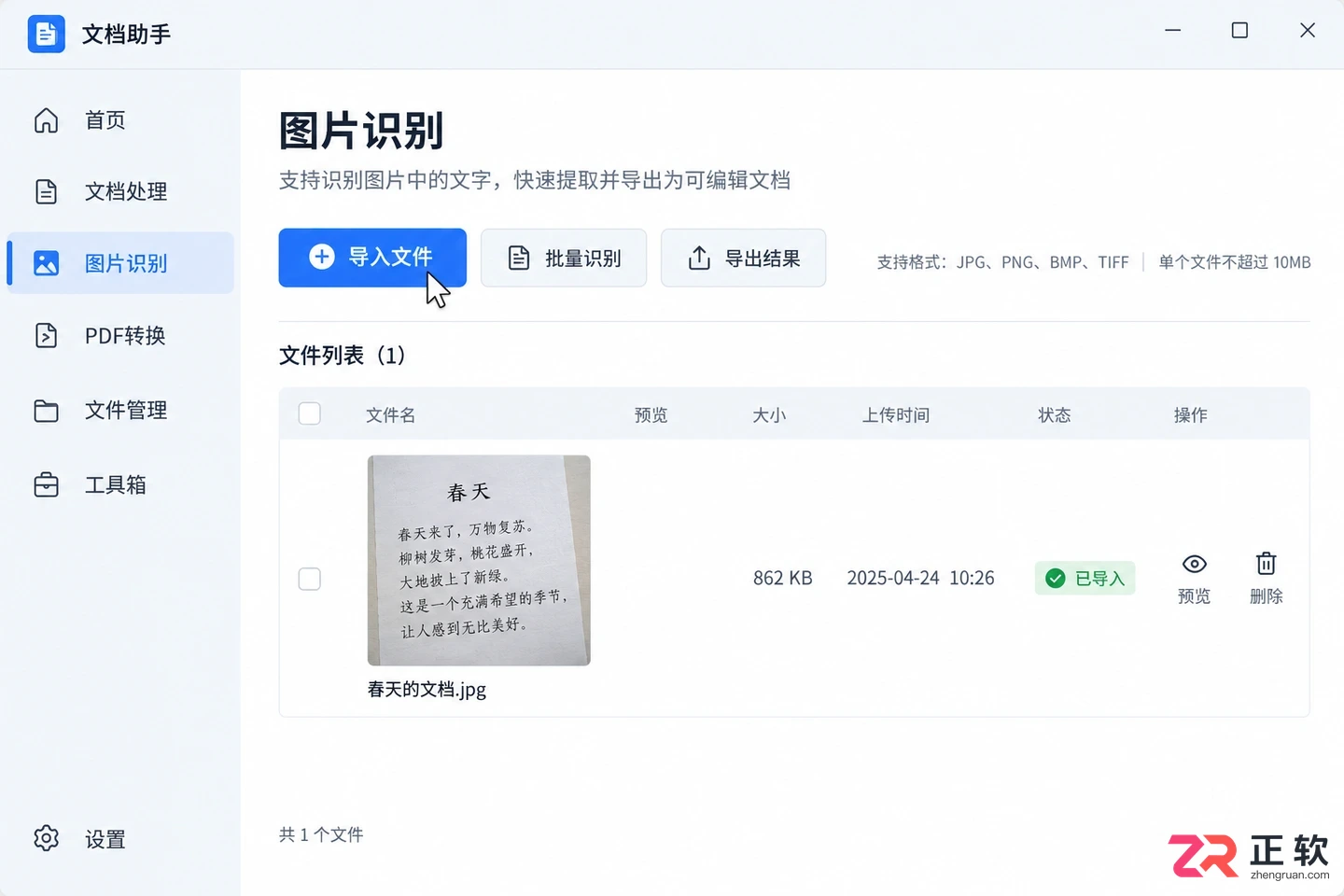Screen dimensions: 1344x896
Task: Click the 设置 gear icon
Action: click(46, 838)
